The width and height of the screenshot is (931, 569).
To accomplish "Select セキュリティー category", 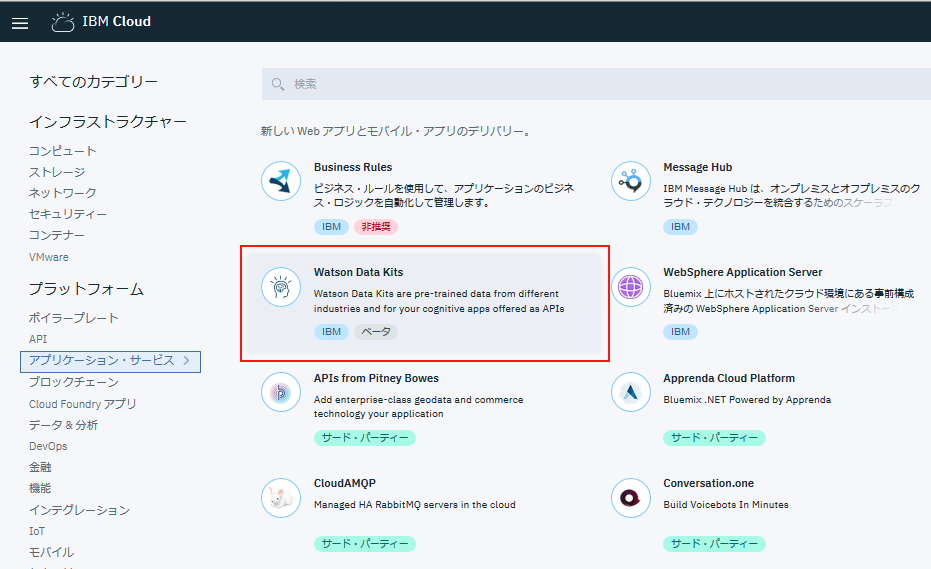I will [68, 214].
